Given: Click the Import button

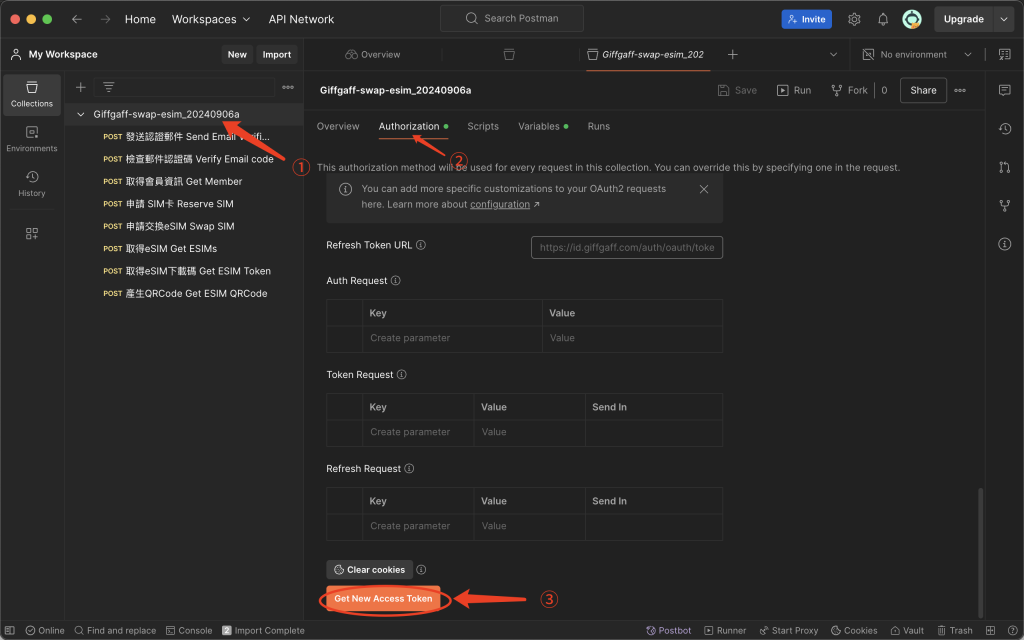Looking at the screenshot, I should click(x=277, y=55).
